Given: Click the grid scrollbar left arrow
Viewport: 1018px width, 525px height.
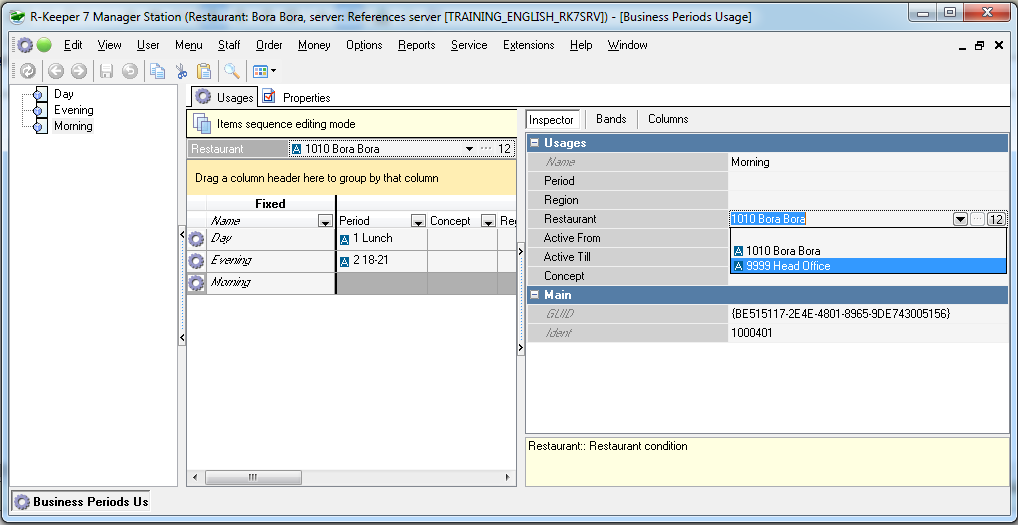Looking at the screenshot, I should (194, 478).
